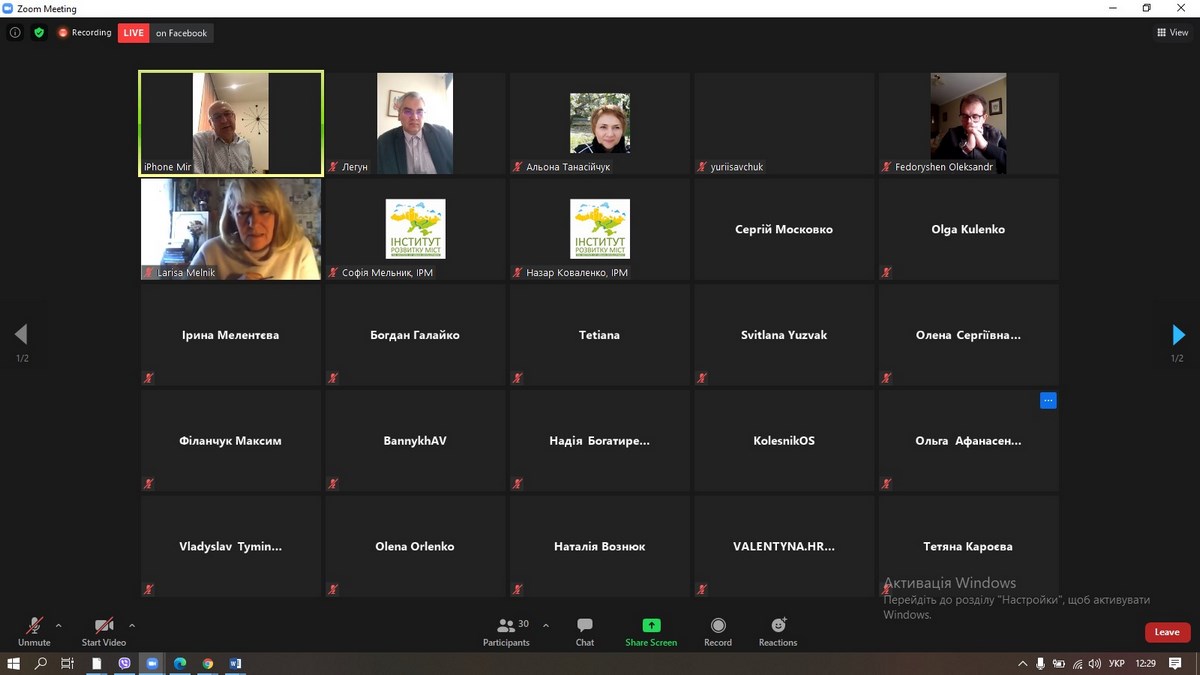Image resolution: width=1200 pixels, height=675 pixels.
Task: Open the View layout menu
Action: click(x=1173, y=33)
